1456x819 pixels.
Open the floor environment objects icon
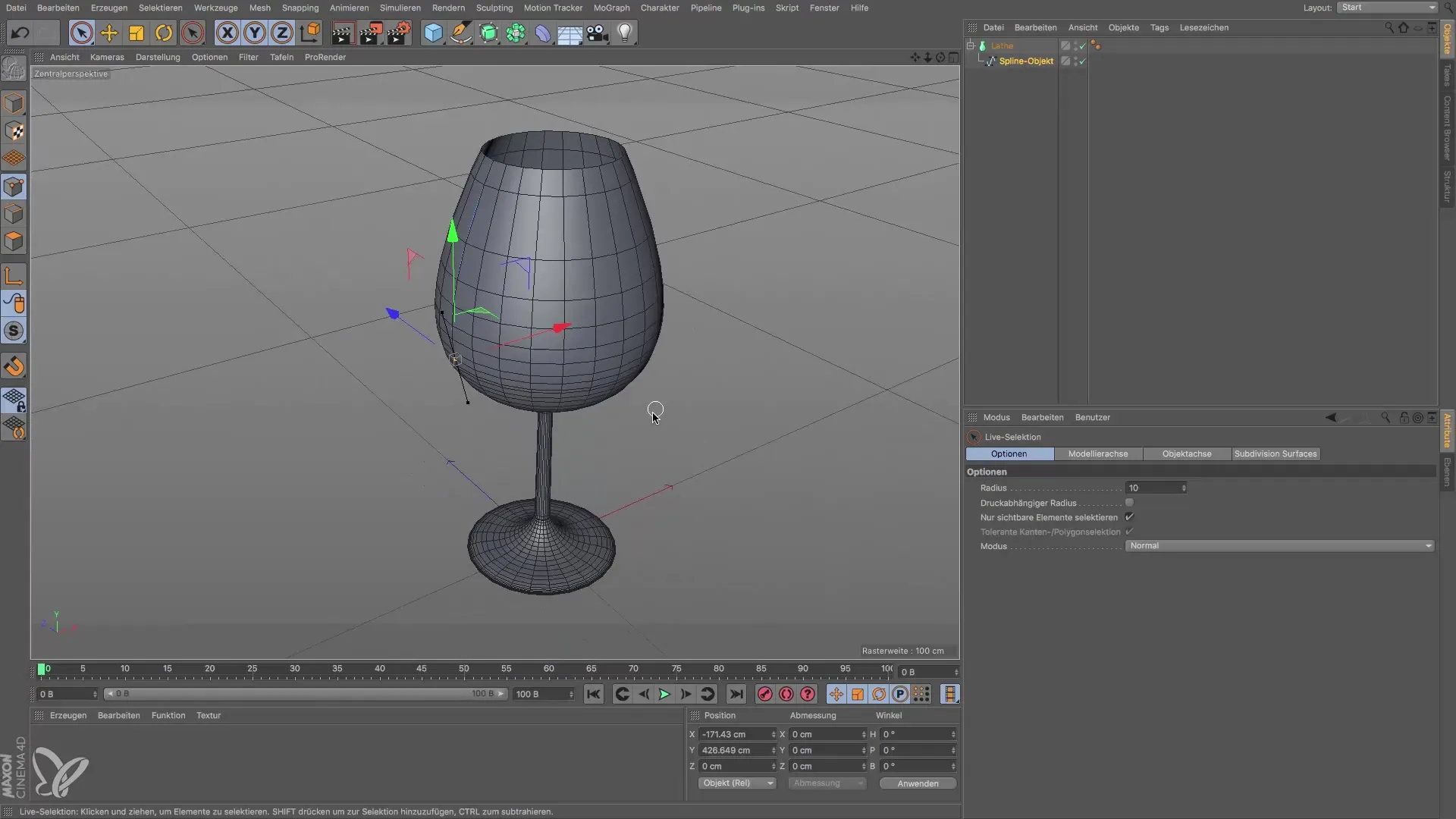(x=570, y=33)
